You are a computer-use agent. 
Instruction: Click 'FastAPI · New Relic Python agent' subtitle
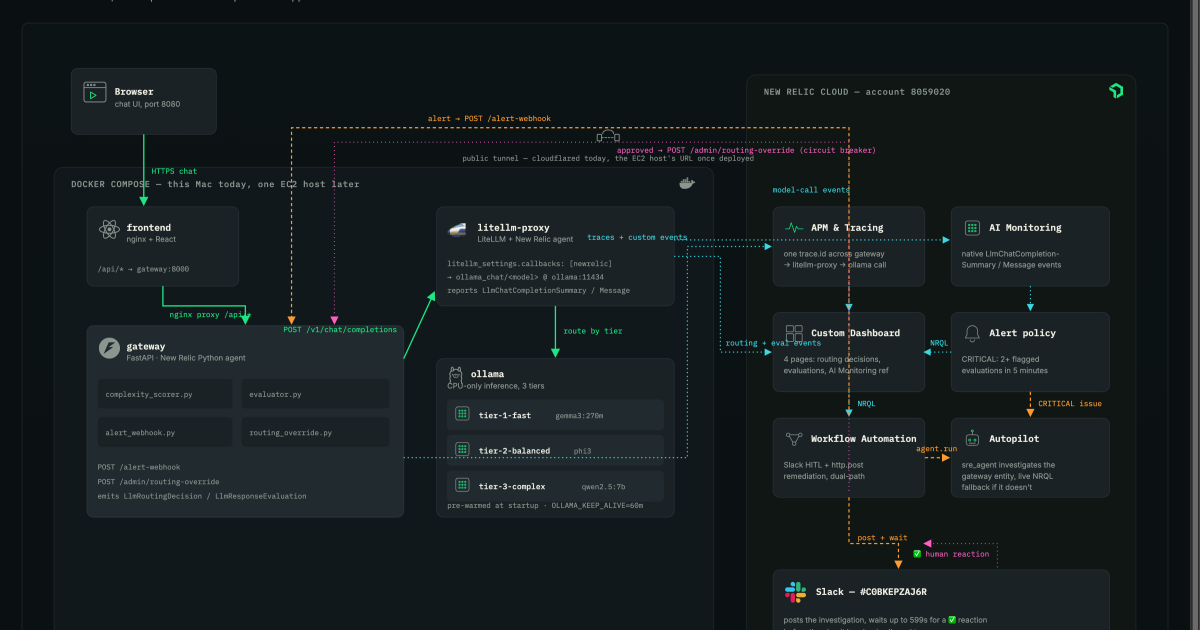(186, 357)
